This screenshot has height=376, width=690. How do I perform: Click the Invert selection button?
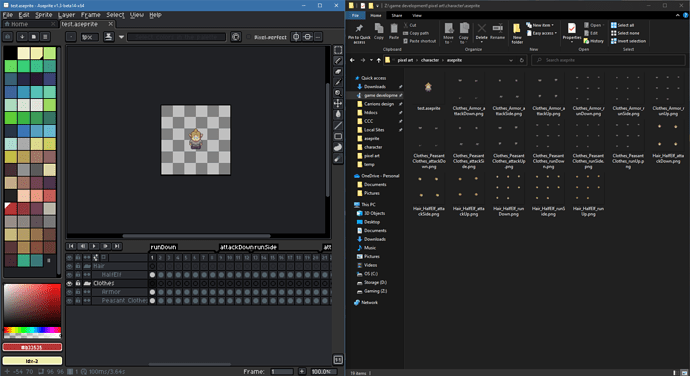pos(628,41)
